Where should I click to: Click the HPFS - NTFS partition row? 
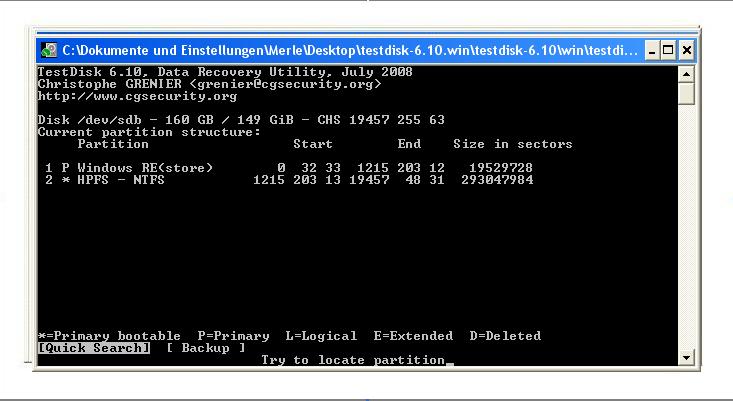289,179
